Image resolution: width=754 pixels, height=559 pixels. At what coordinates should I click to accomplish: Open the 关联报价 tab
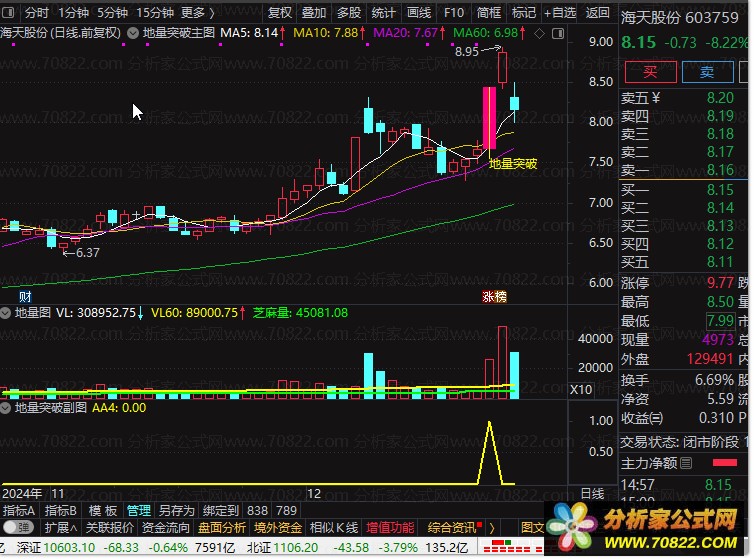tap(110, 528)
